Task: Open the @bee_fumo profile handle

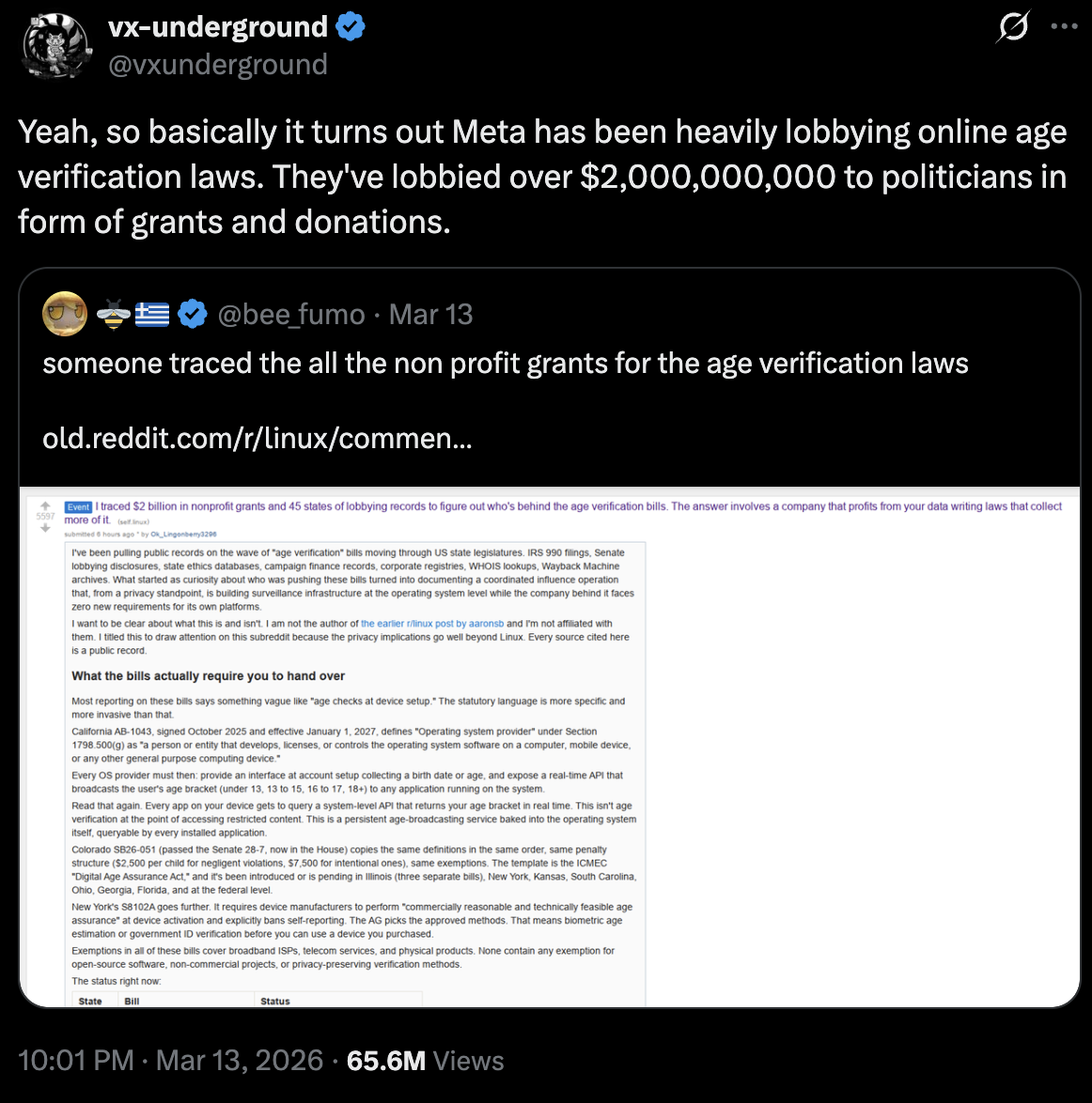Action: pos(291,314)
